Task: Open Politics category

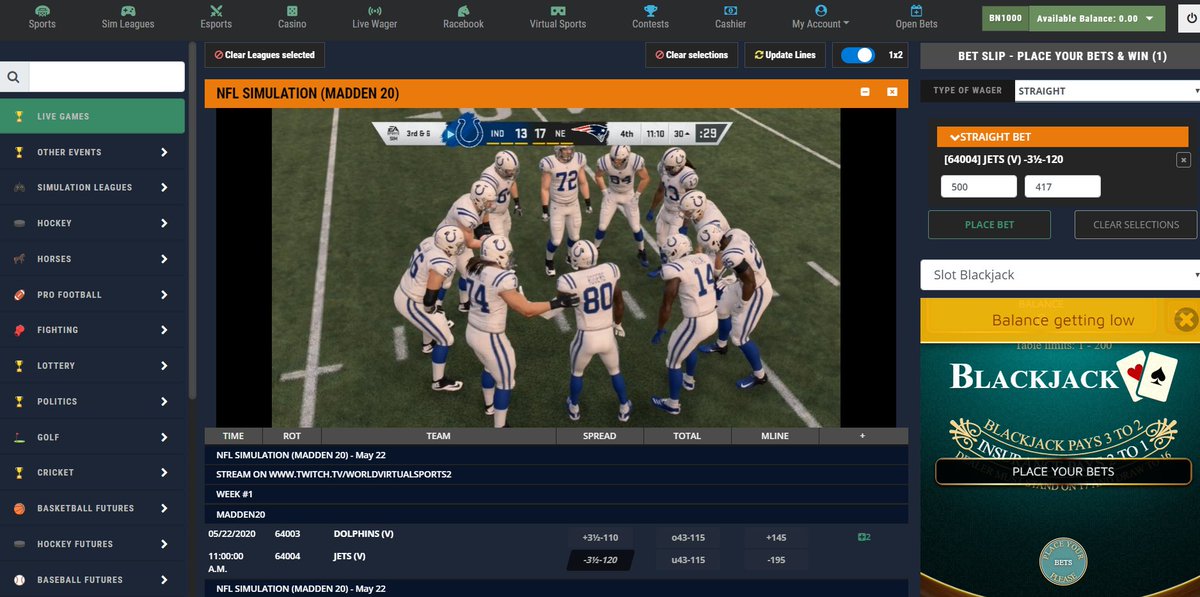Action: [x=93, y=402]
